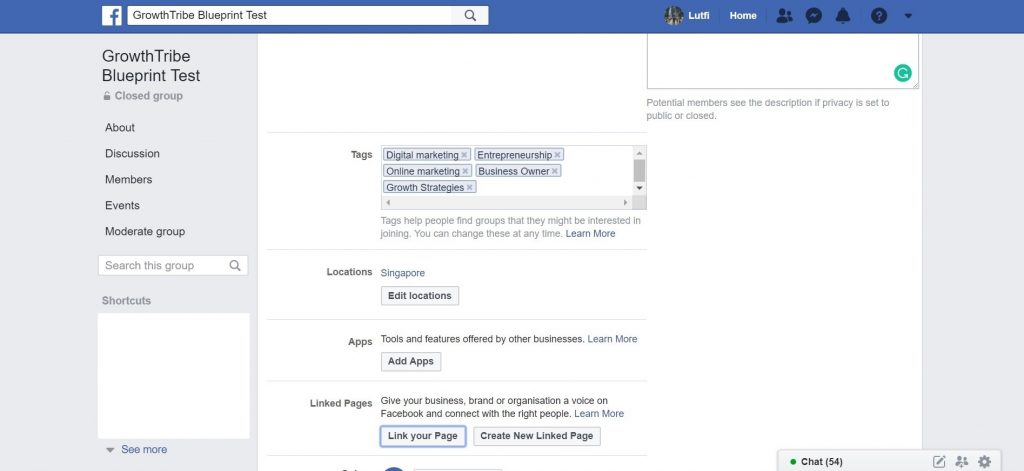1024x471 pixels.
Task: Open Learn More link in Linked Pages
Action: [x=599, y=414]
